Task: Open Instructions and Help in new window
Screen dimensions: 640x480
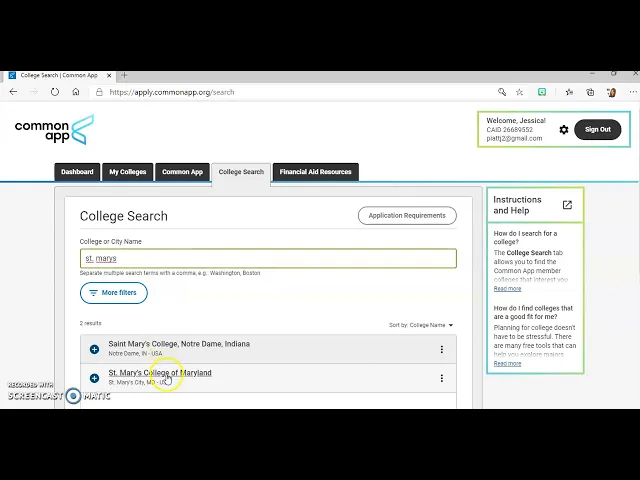Action: click(x=567, y=205)
